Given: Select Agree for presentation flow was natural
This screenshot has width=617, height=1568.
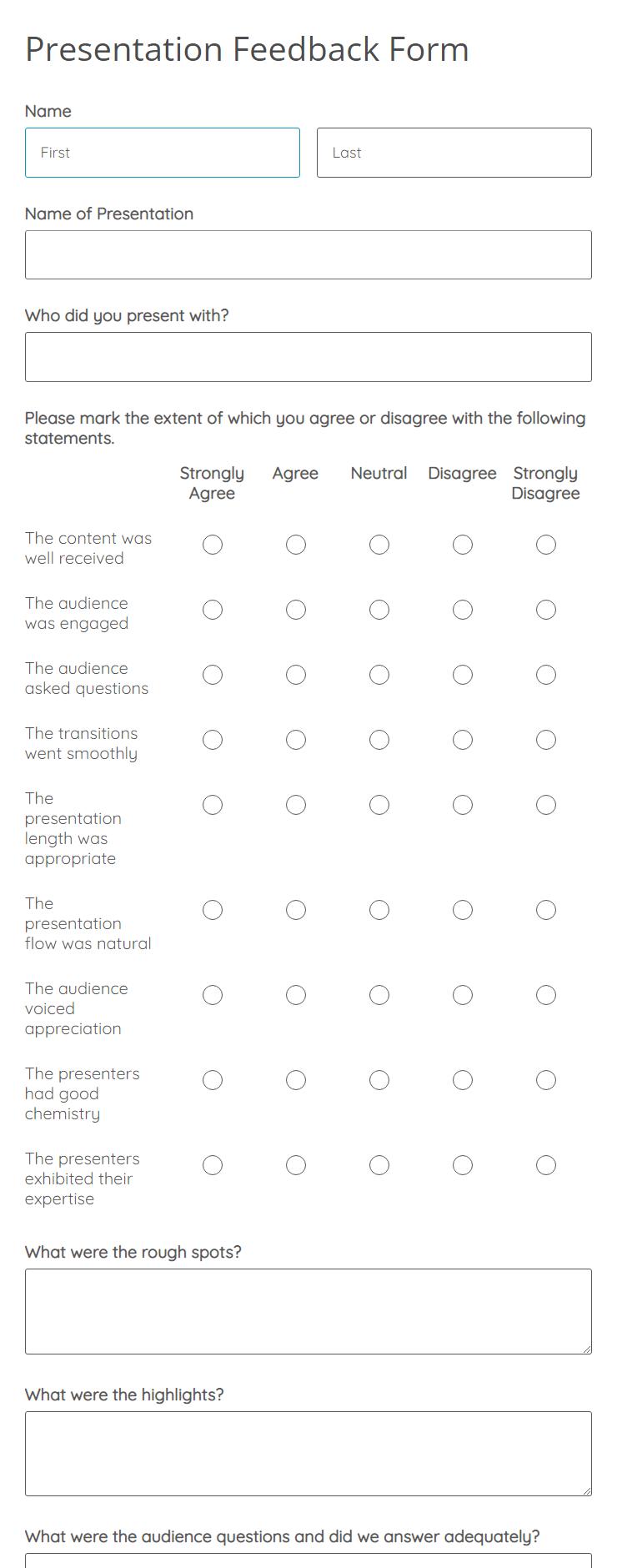Looking at the screenshot, I should pos(296,910).
